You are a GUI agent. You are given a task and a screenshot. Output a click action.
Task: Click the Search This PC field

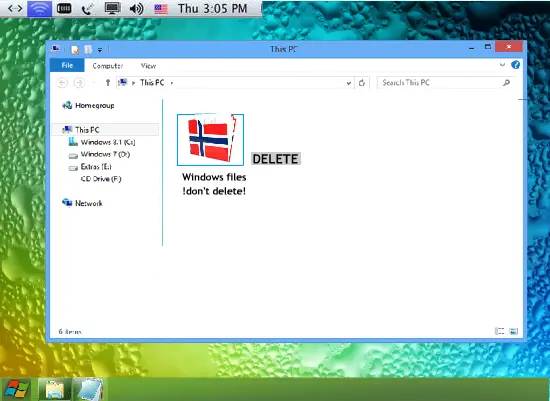(445, 83)
